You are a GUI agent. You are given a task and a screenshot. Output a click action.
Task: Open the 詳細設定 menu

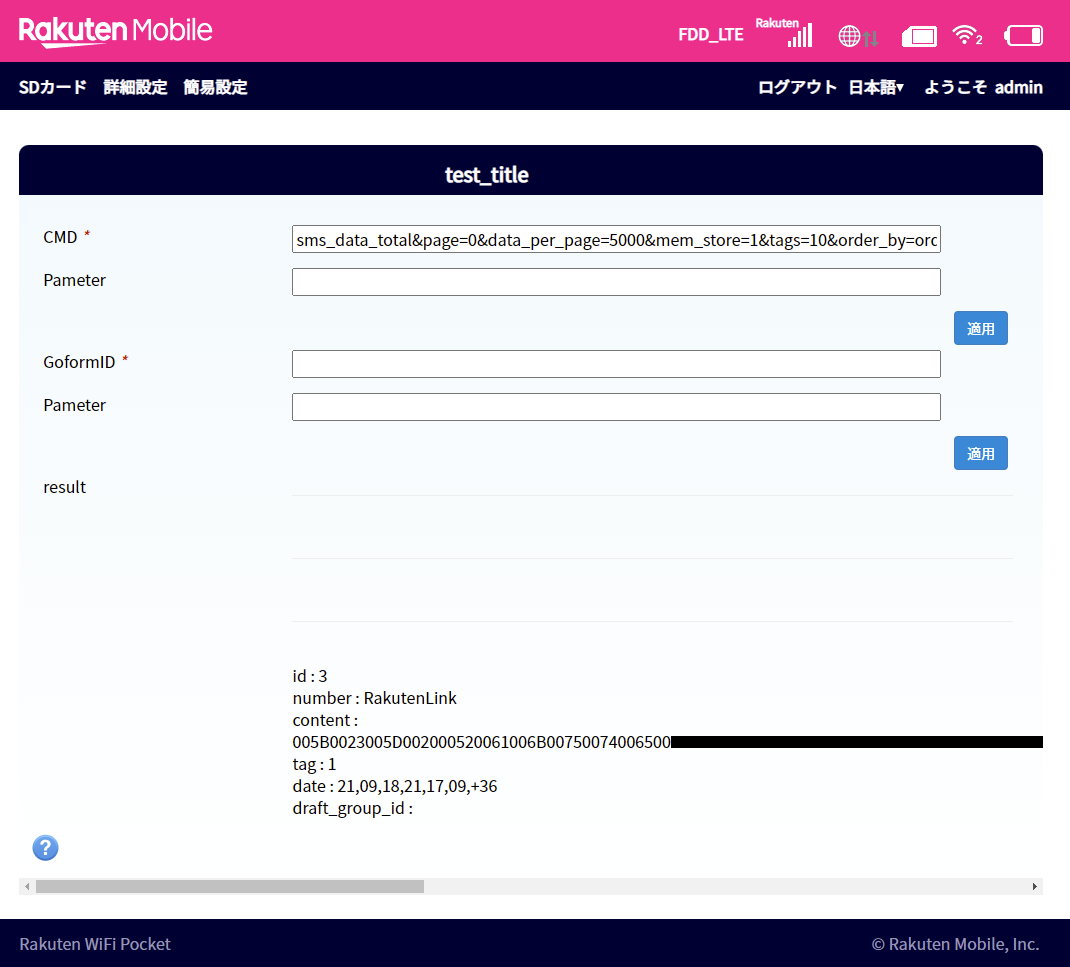[x=135, y=87]
